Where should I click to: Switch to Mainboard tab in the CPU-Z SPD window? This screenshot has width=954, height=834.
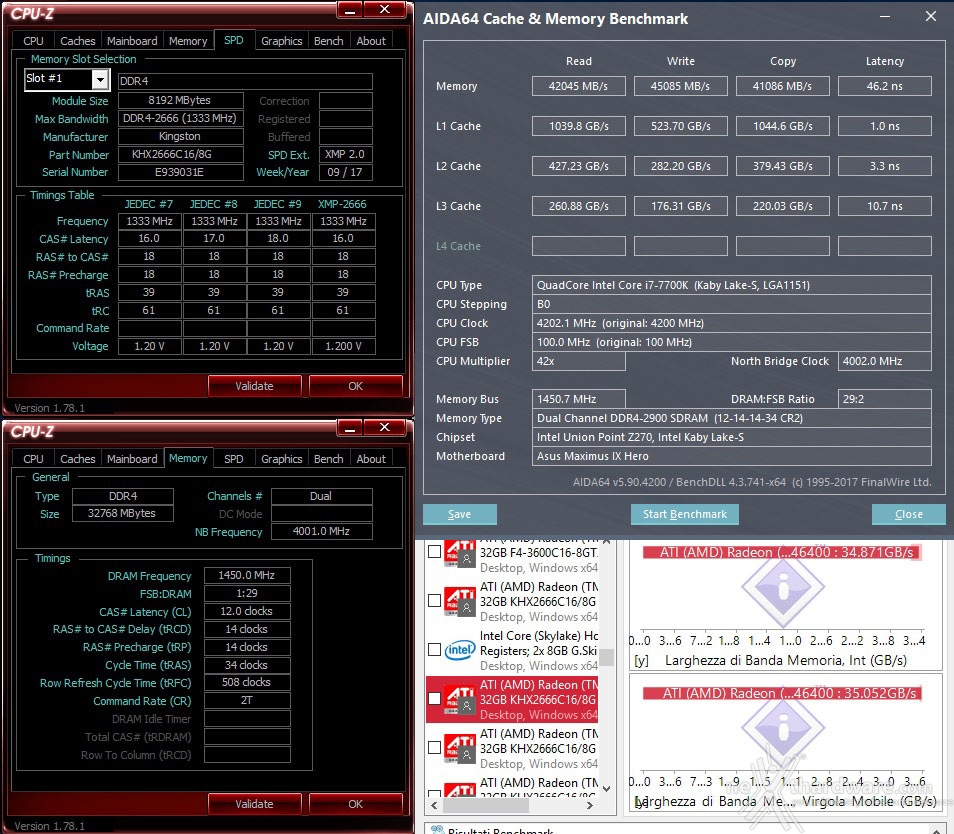(x=132, y=41)
